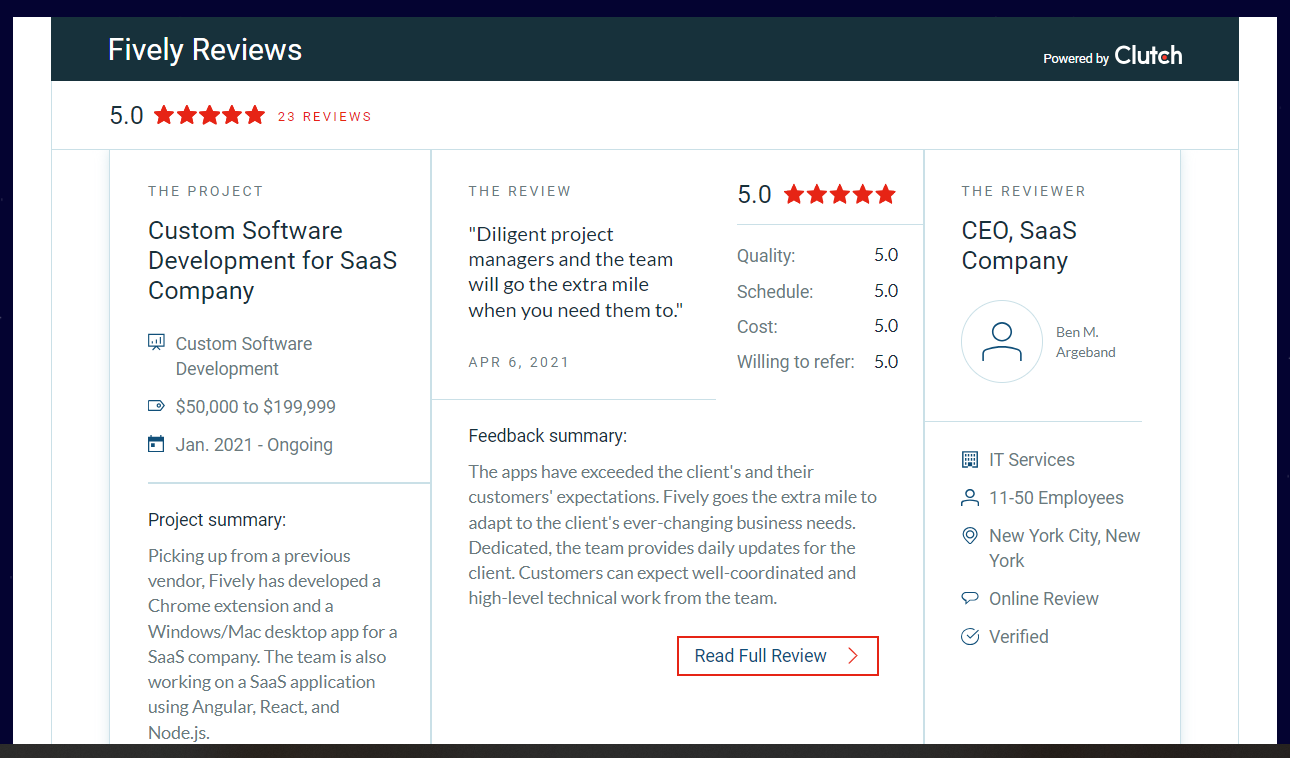Click the arrow inside the Read Full Review button
Viewport: 1290px width, 758px height.
[853, 656]
